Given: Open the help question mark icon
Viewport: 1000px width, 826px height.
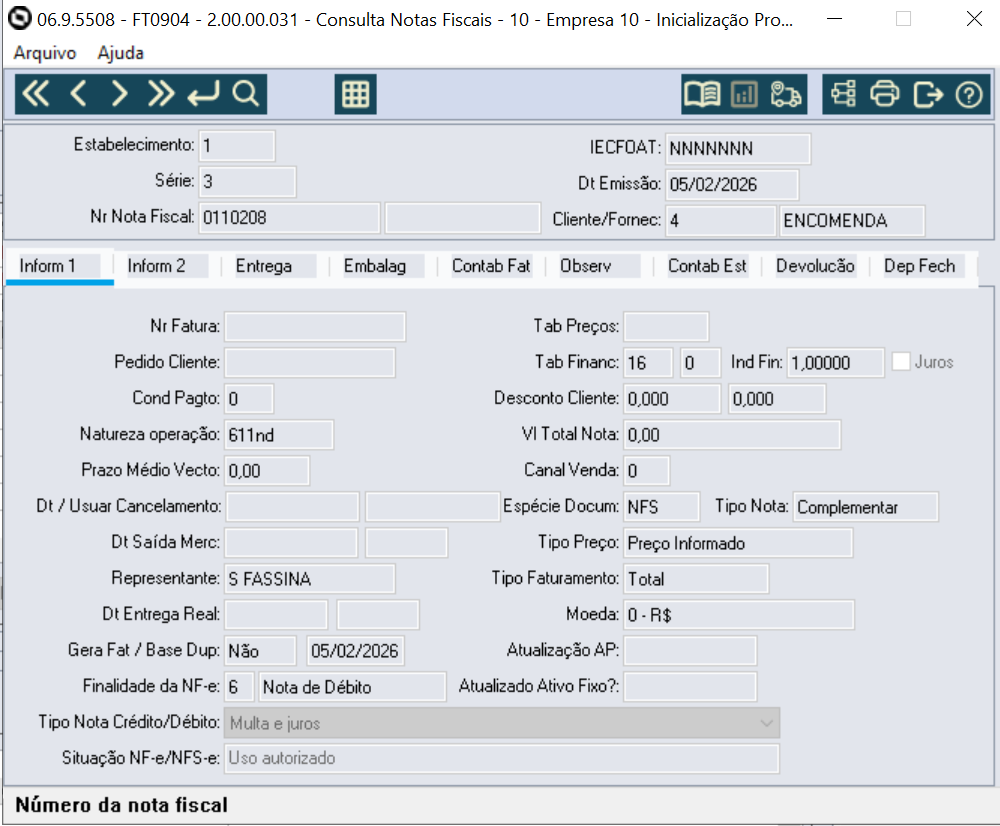Looking at the screenshot, I should [969, 94].
